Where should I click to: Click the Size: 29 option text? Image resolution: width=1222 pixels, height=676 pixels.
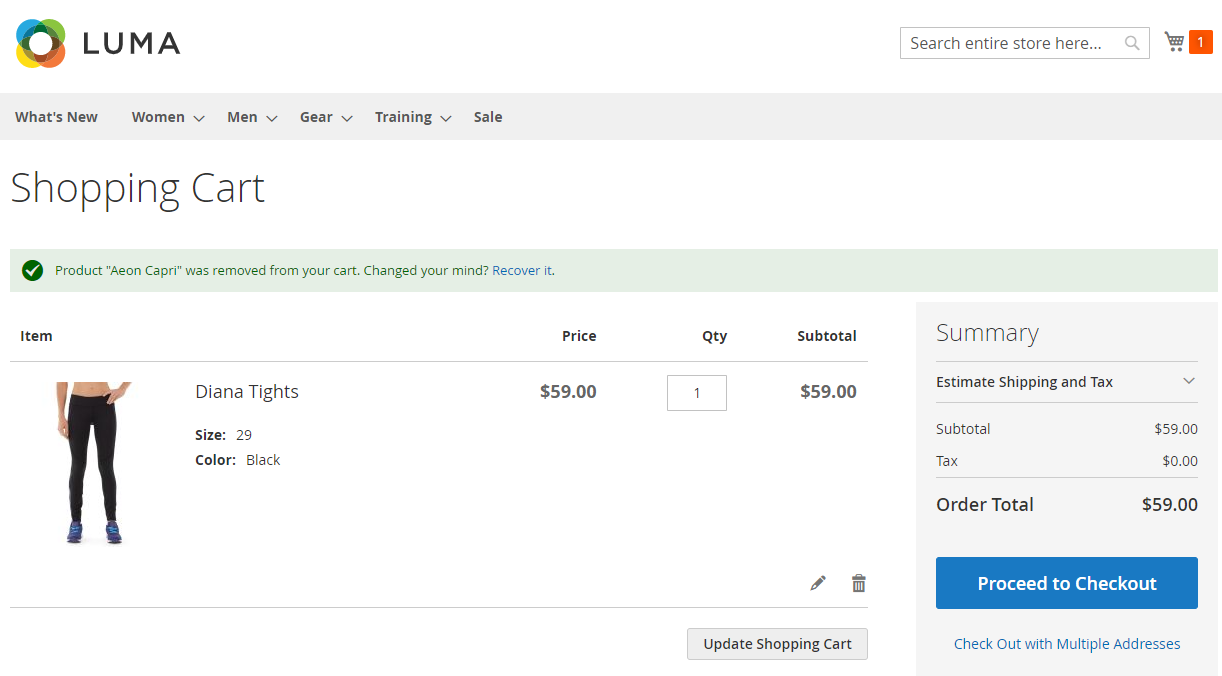[223, 435]
